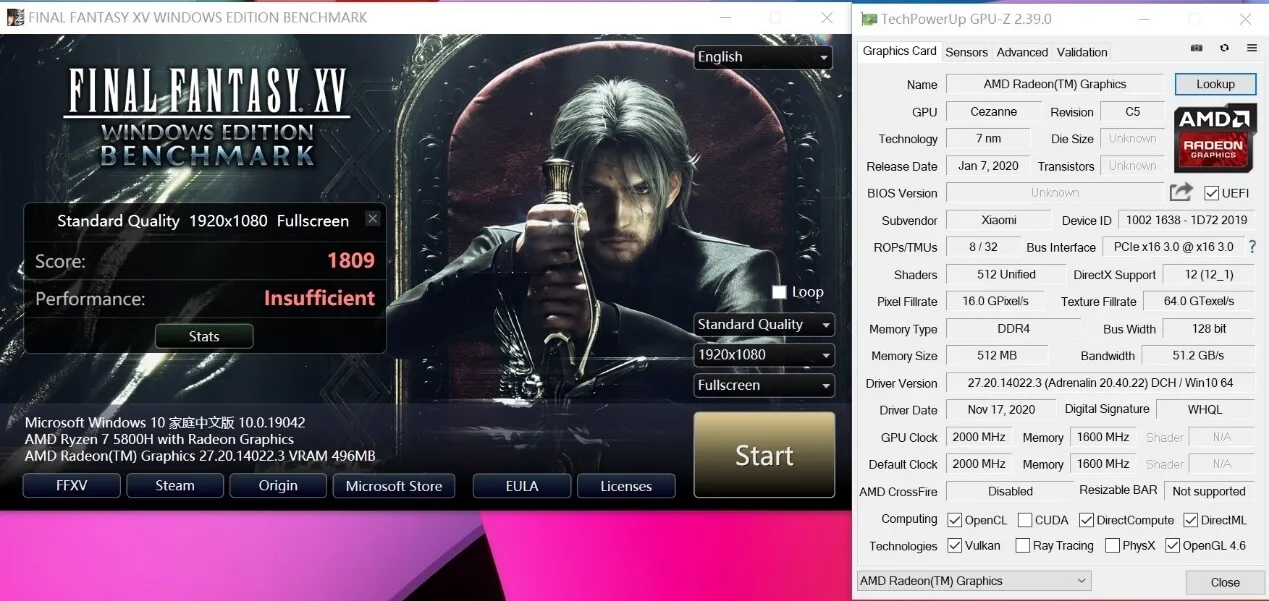Click the Shaders value 512 Unified
This screenshot has height=601, width=1269.
1006,274
